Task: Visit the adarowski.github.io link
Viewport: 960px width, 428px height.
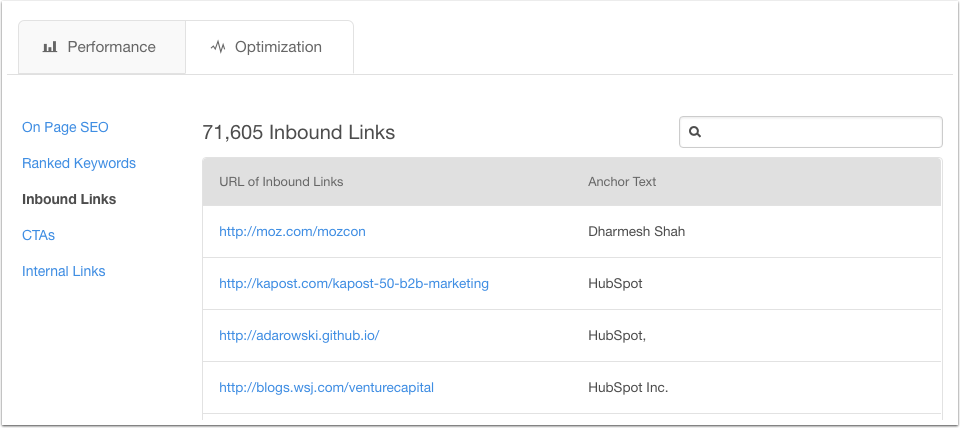Action: click(299, 336)
